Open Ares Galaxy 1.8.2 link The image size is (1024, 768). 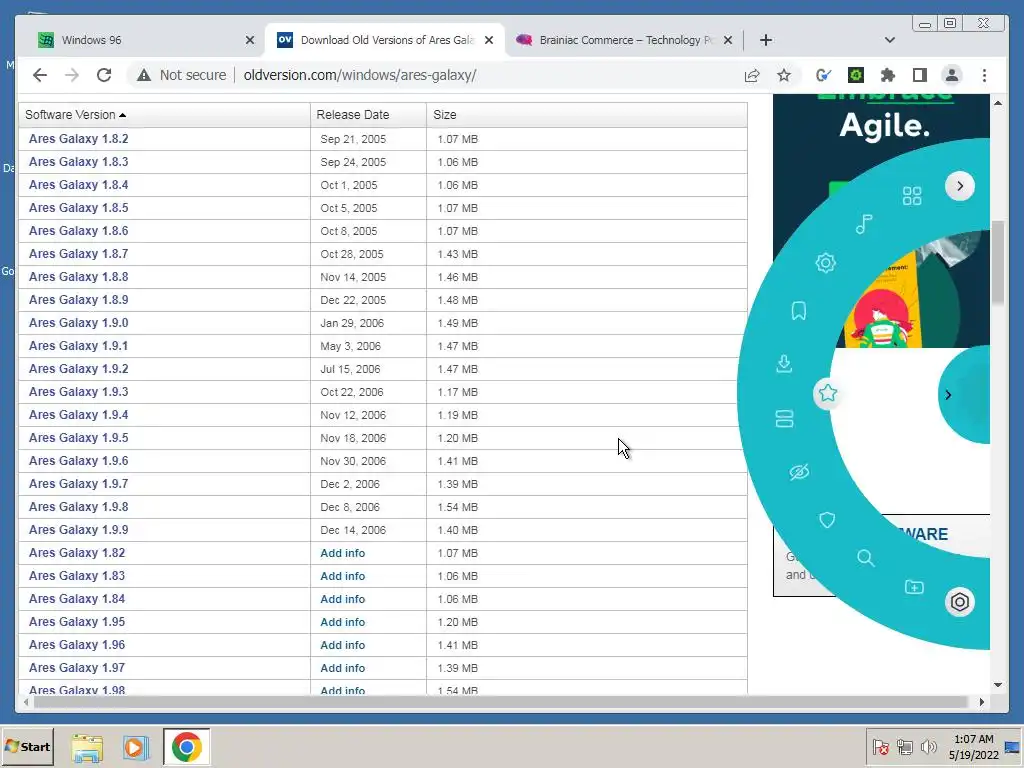point(78,138)
